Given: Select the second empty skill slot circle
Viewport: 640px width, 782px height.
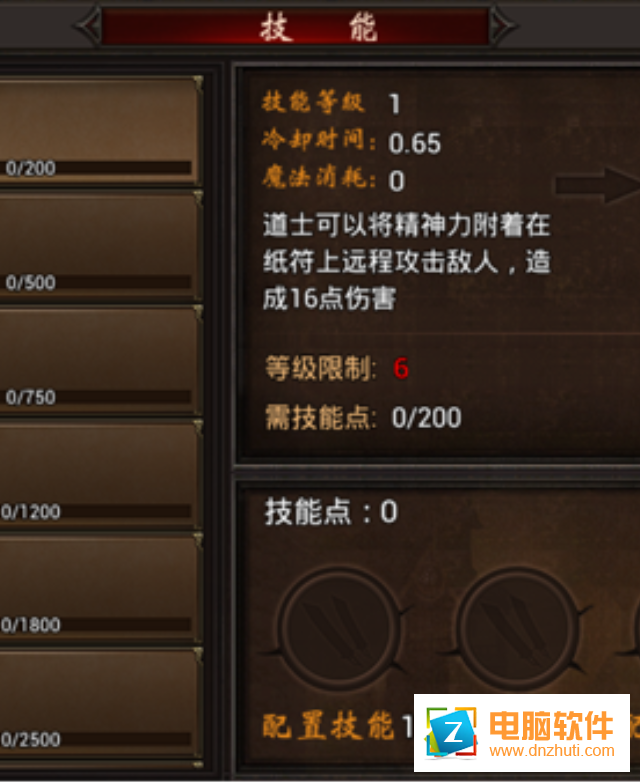Looking at the screenshot, I should pos(518,629).
